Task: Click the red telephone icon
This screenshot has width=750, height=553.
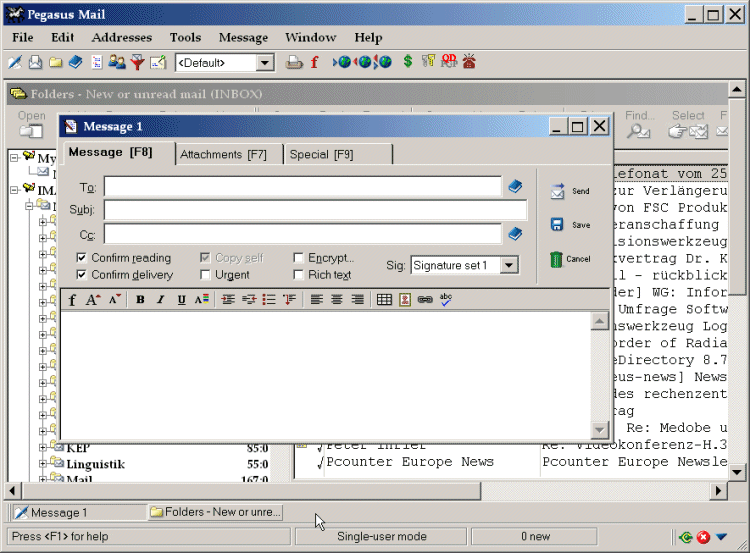Action: pyautogui.click(x=469, y=61)
